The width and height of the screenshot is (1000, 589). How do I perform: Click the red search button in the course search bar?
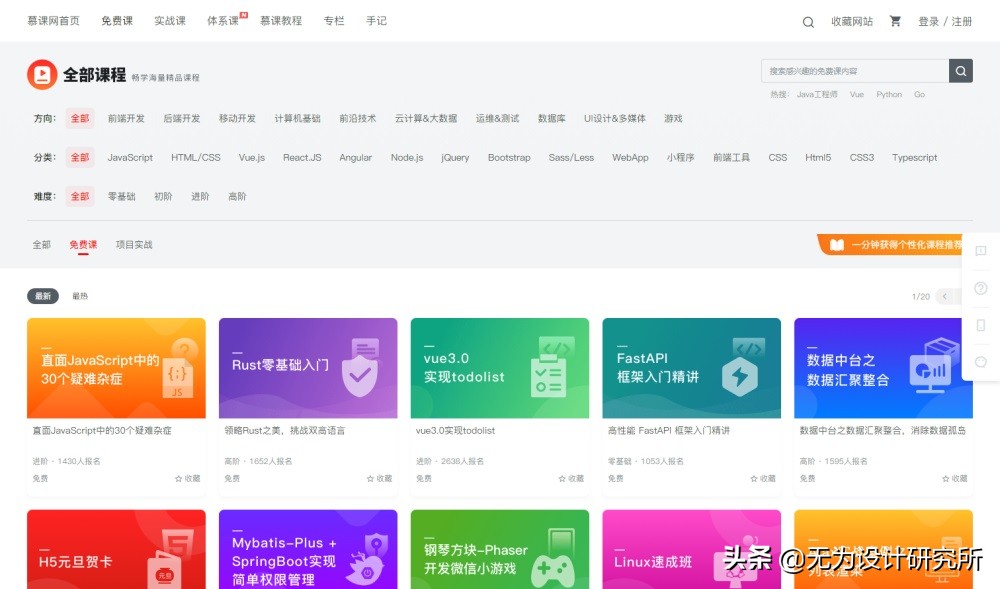point(960,71)
